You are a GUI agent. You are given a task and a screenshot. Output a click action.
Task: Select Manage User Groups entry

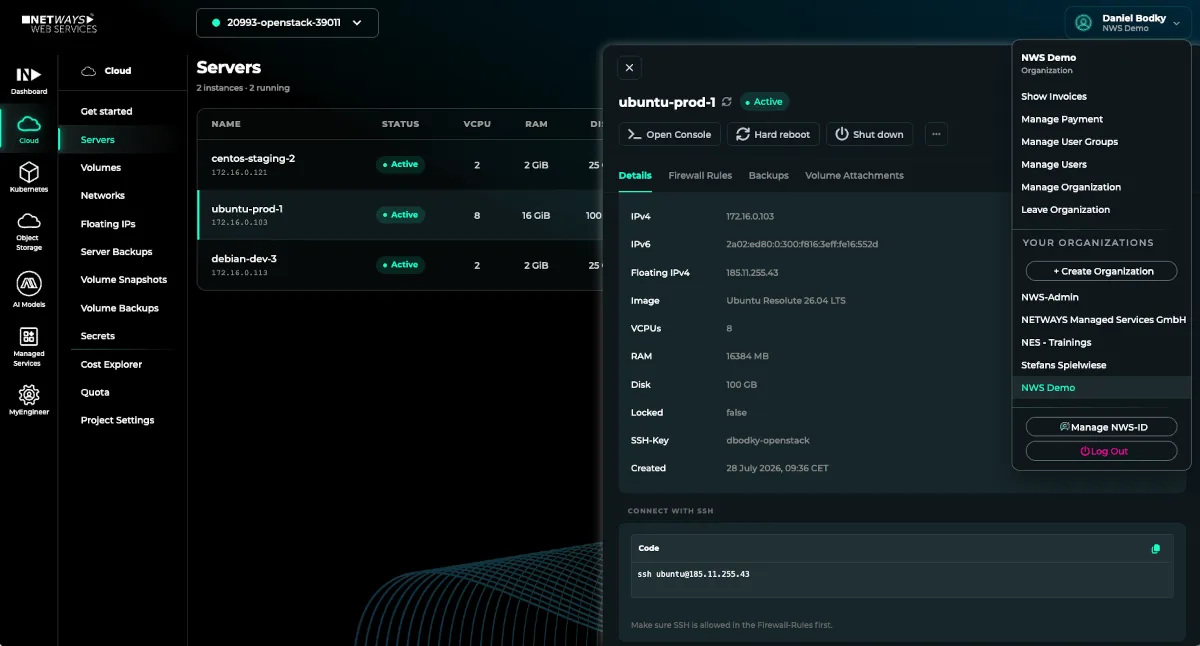point(1069,142)
